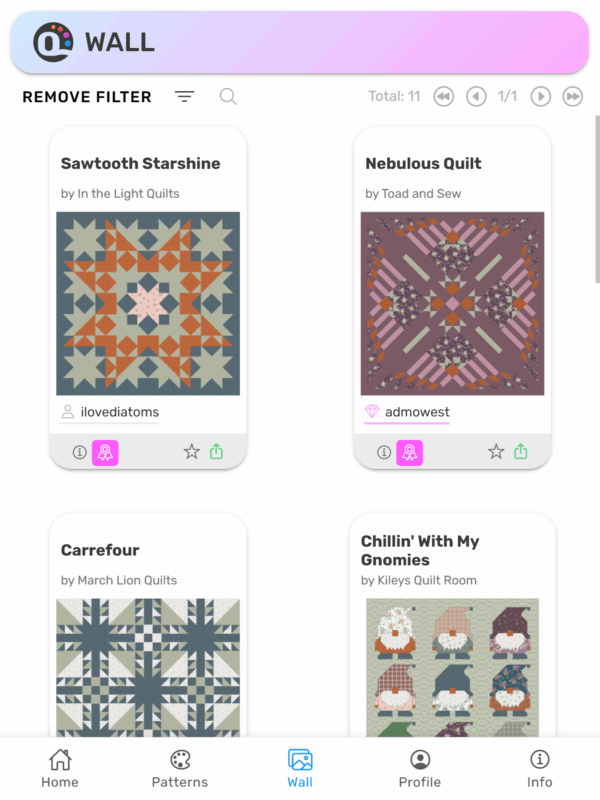Share the Nebulous Quilt card
This screenshot has width=600, height=800.
pos(521,452)
